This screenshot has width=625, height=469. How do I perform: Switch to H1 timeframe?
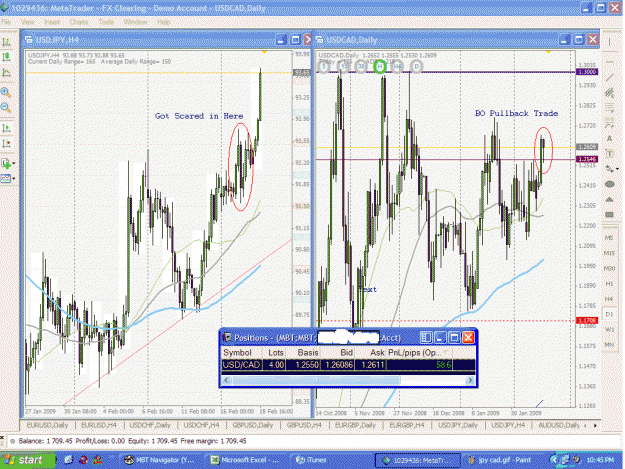point(609,284)
